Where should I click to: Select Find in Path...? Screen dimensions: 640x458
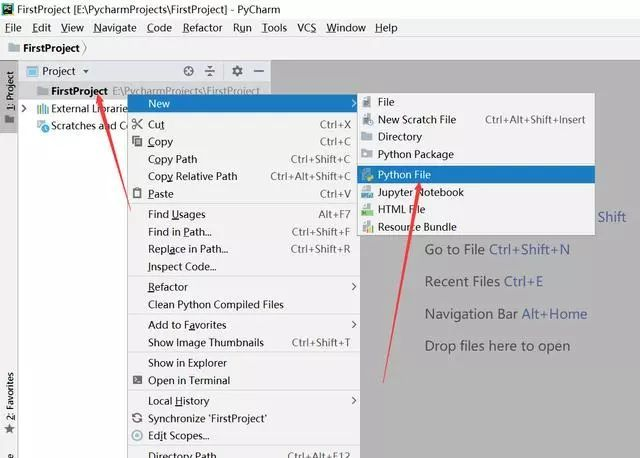(x=244, y=232)
